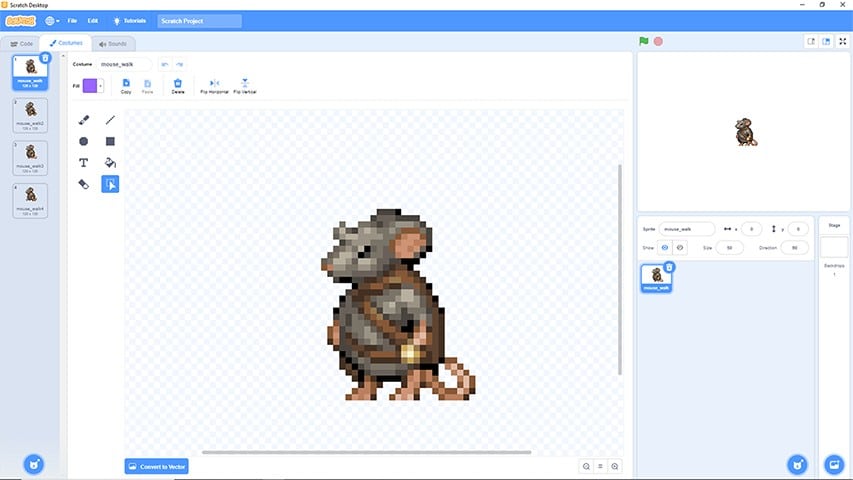
Task: Select the Brush tool
Action: coord(84,120)
